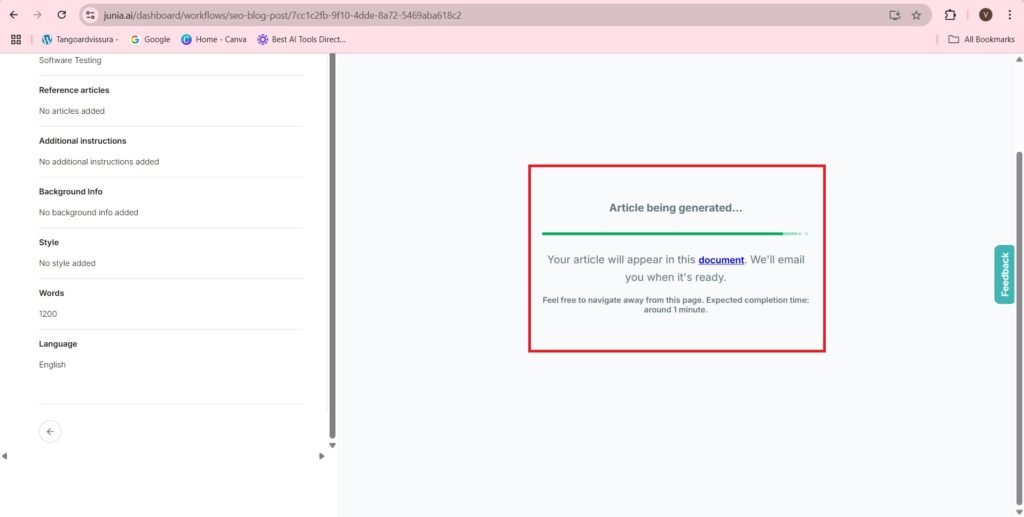Reload the page
The width and height of the screenshot is (1024, 517).
pyautogui.click(x=61, y=14)
